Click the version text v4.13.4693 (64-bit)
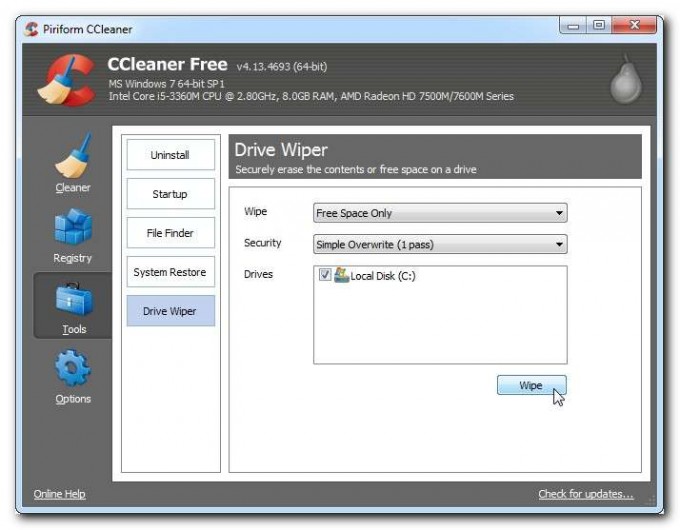This screenshot has height=530, width=680. click(282, 67)
